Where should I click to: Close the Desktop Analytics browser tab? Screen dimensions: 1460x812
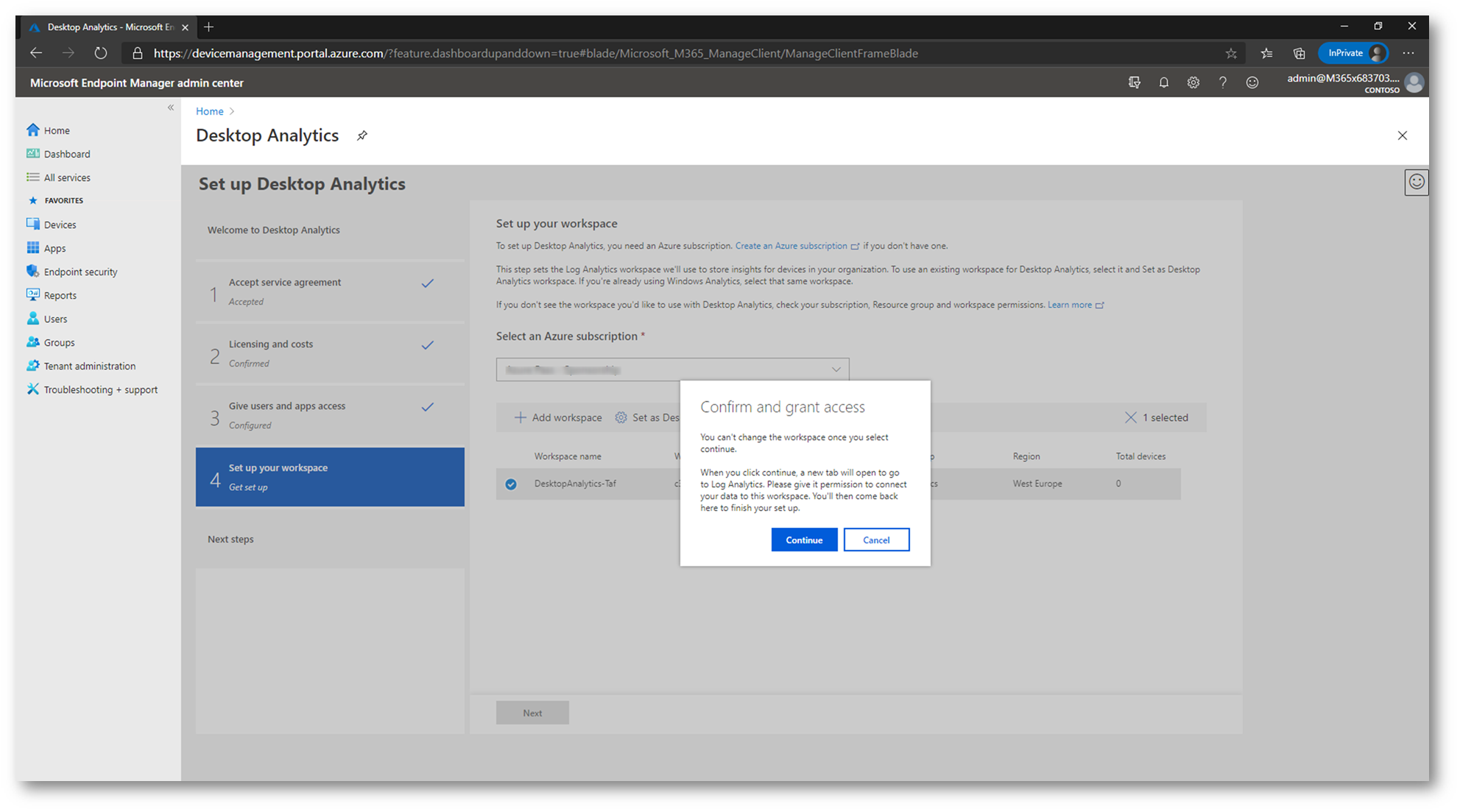click(x=185, y=27)
